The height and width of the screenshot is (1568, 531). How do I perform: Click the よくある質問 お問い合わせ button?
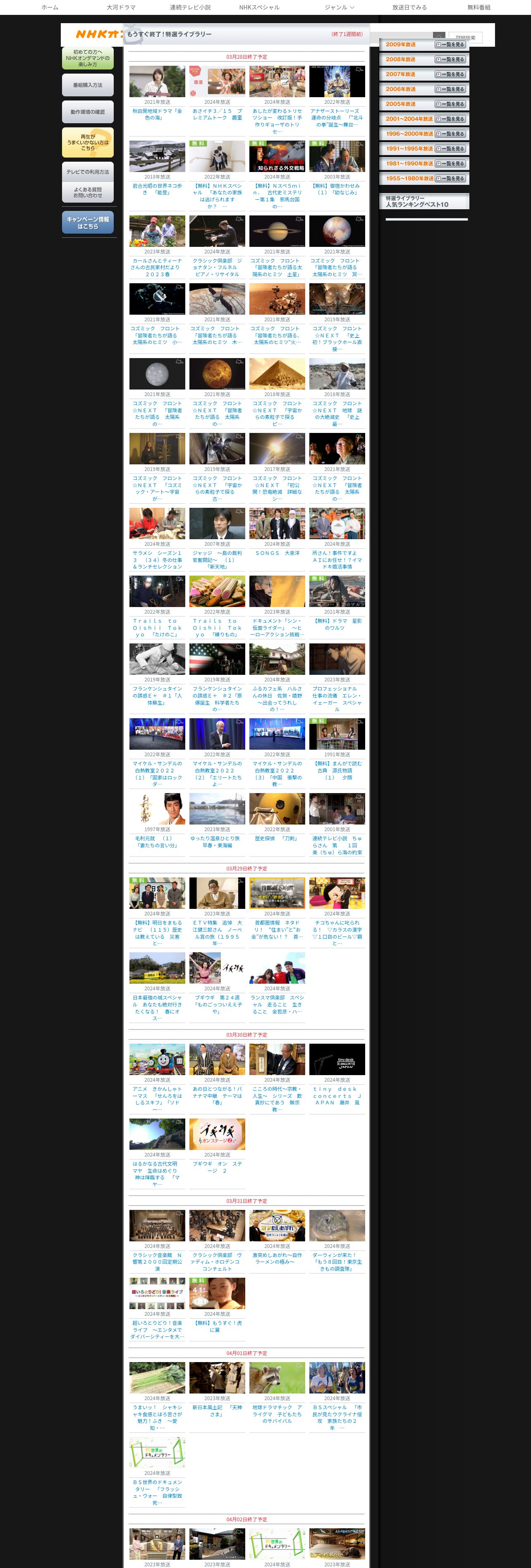[88, 192]
